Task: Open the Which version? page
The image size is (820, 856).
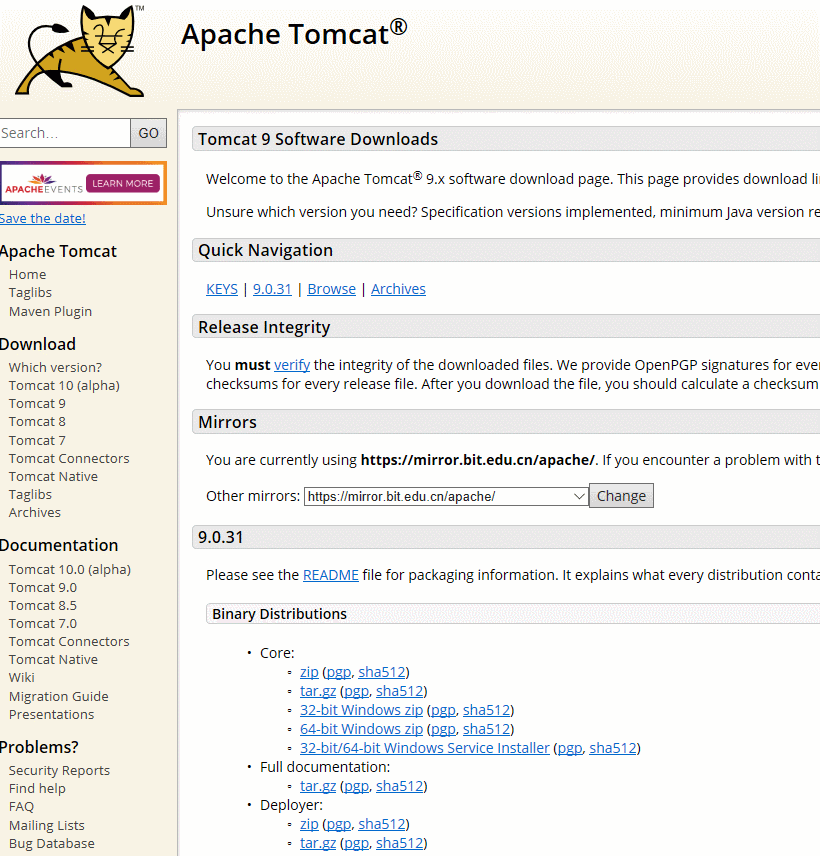Action: 55,367
